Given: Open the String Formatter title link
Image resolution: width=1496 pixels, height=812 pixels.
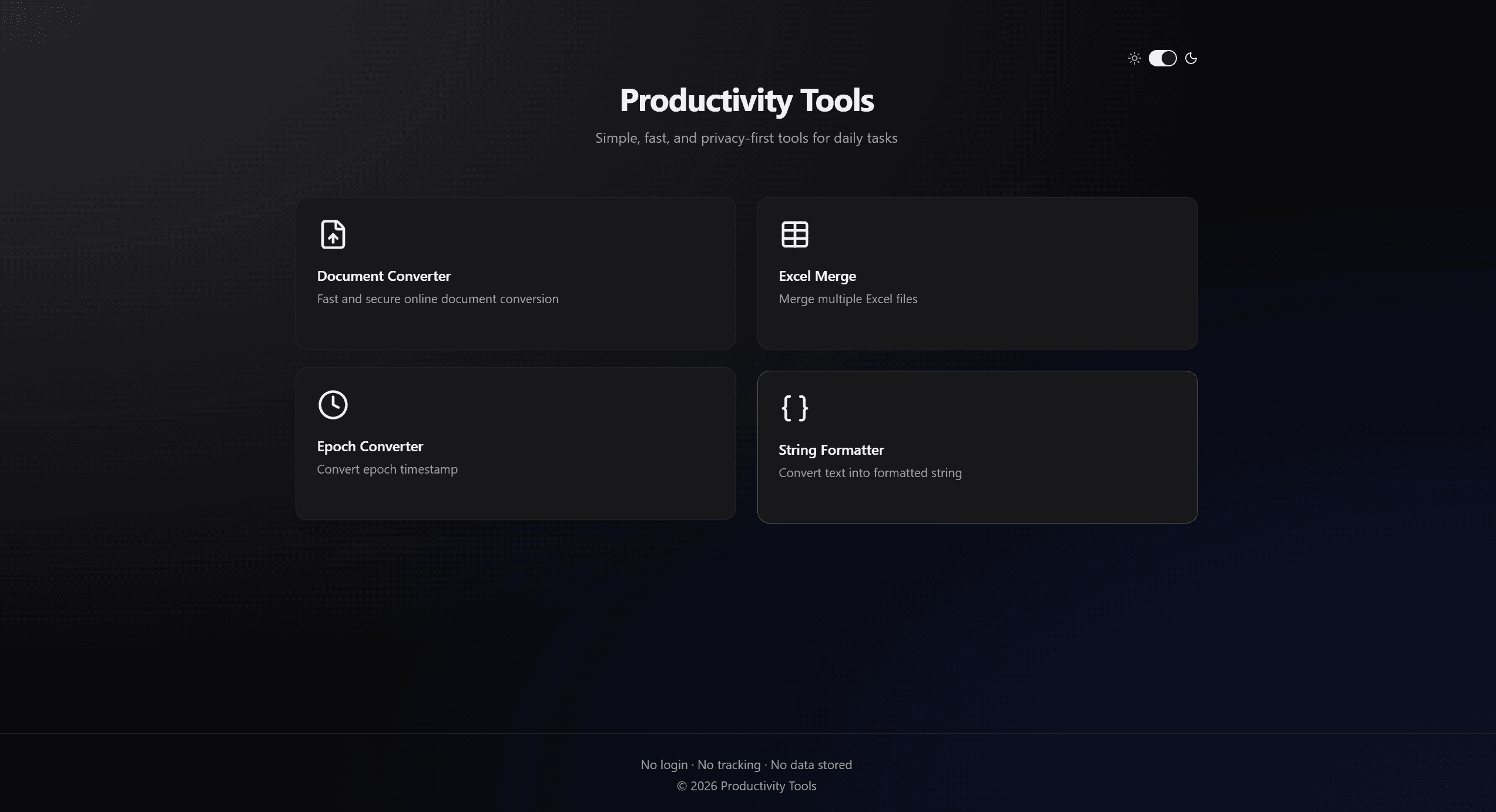Looking at the screenshot, I should pyautogui.click(x=831, y=449).
